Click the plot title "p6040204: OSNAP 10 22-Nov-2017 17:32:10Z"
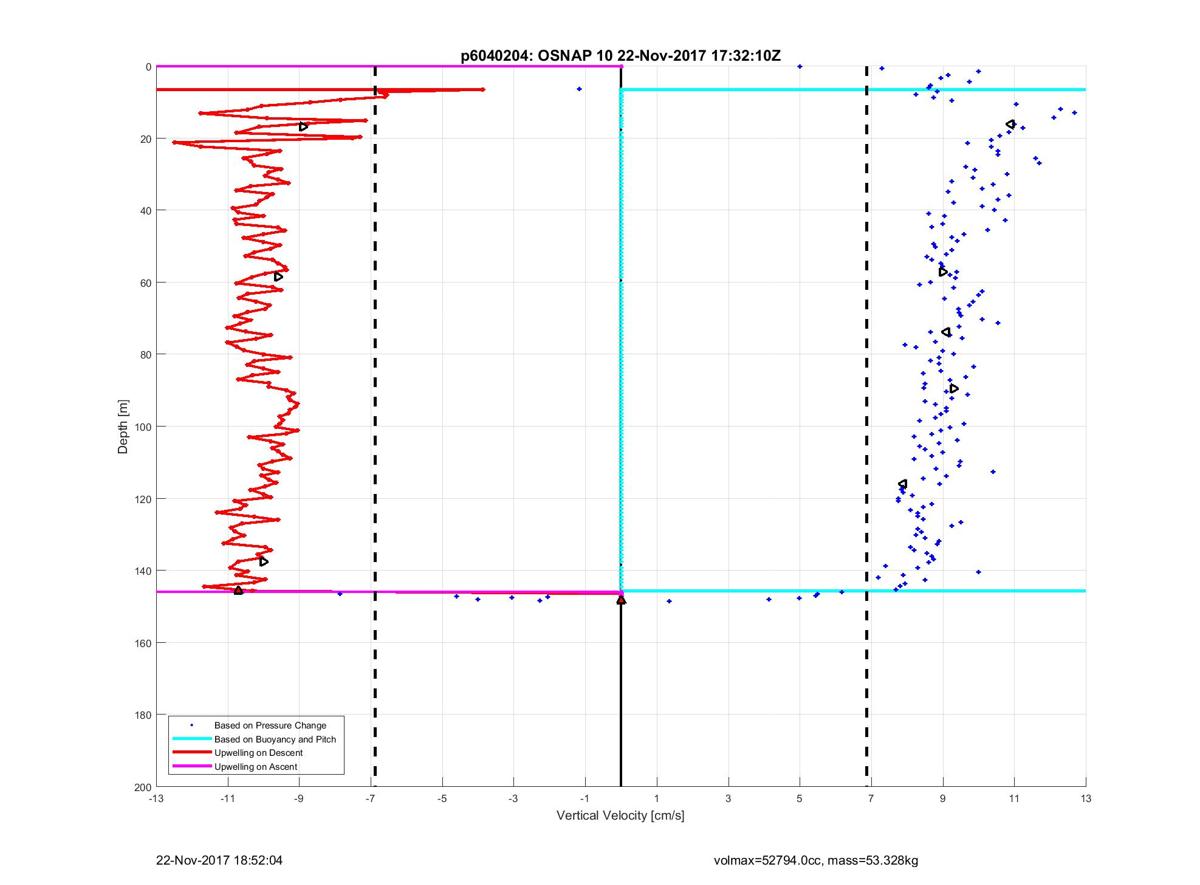 click(621, 56)
